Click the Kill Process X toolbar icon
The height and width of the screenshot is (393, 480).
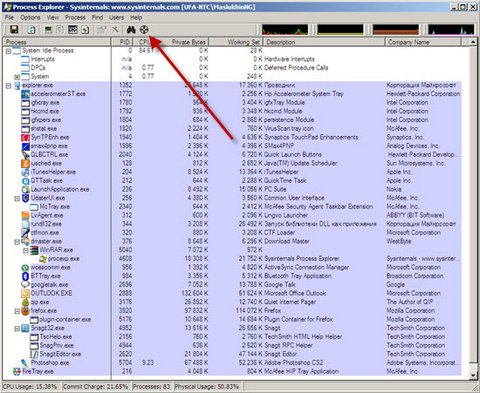(115, 30)
